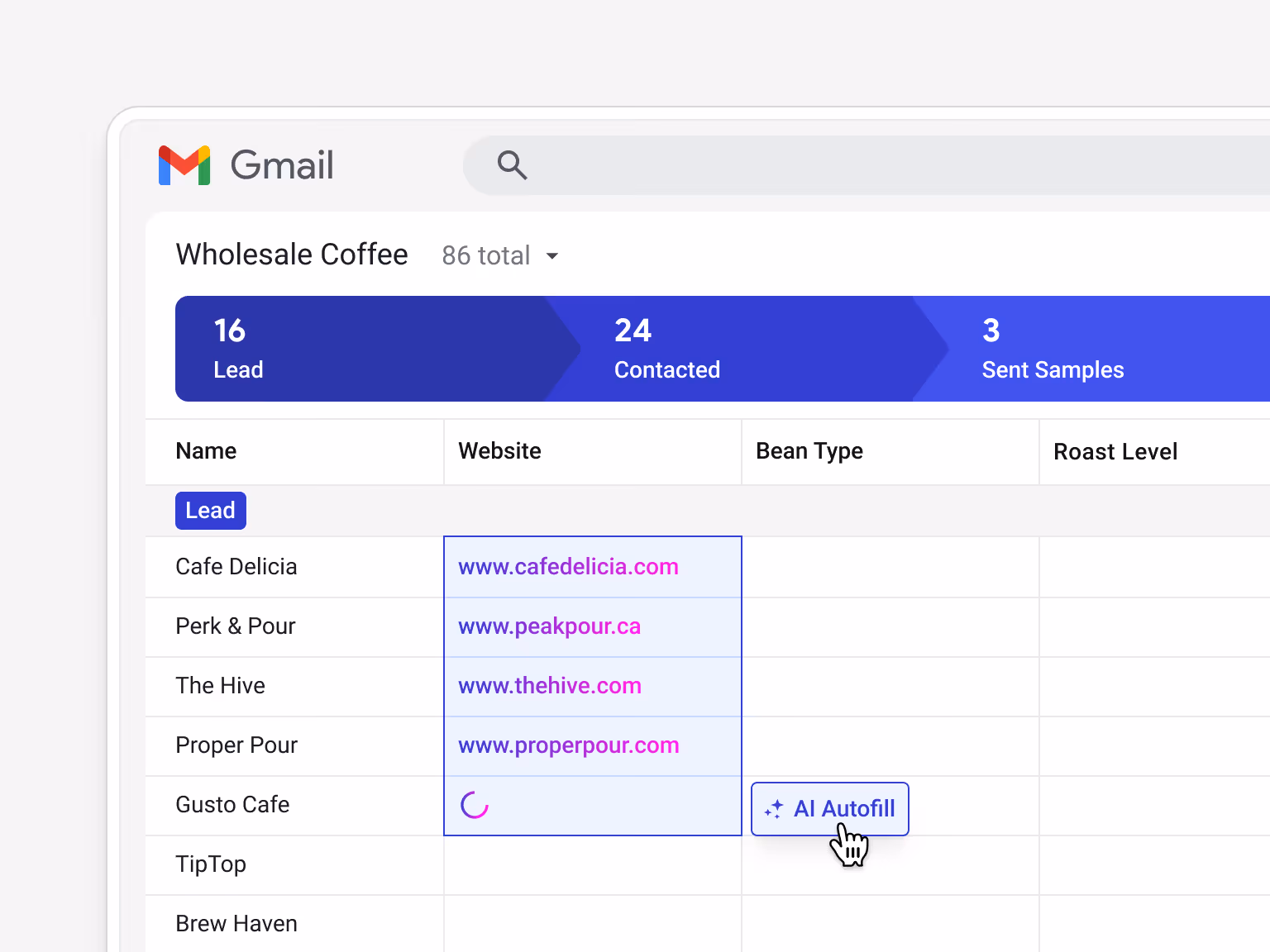Click the Gmail logo icon
1270x952 pixels.
184,165
